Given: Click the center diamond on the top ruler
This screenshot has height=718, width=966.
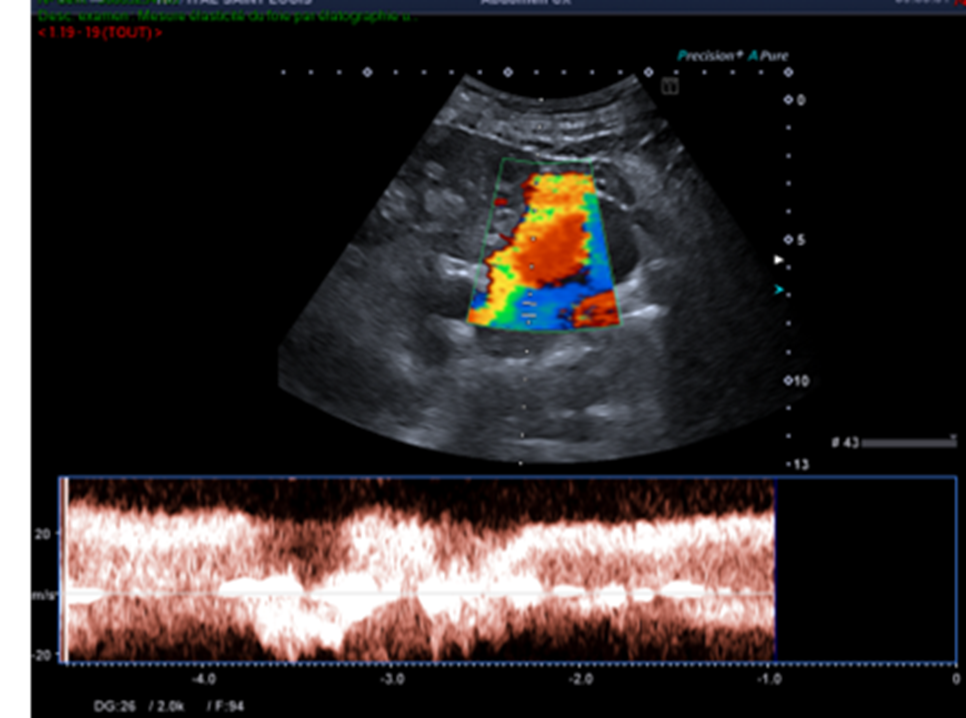Looking at the screenshot, I should point(508,72).
